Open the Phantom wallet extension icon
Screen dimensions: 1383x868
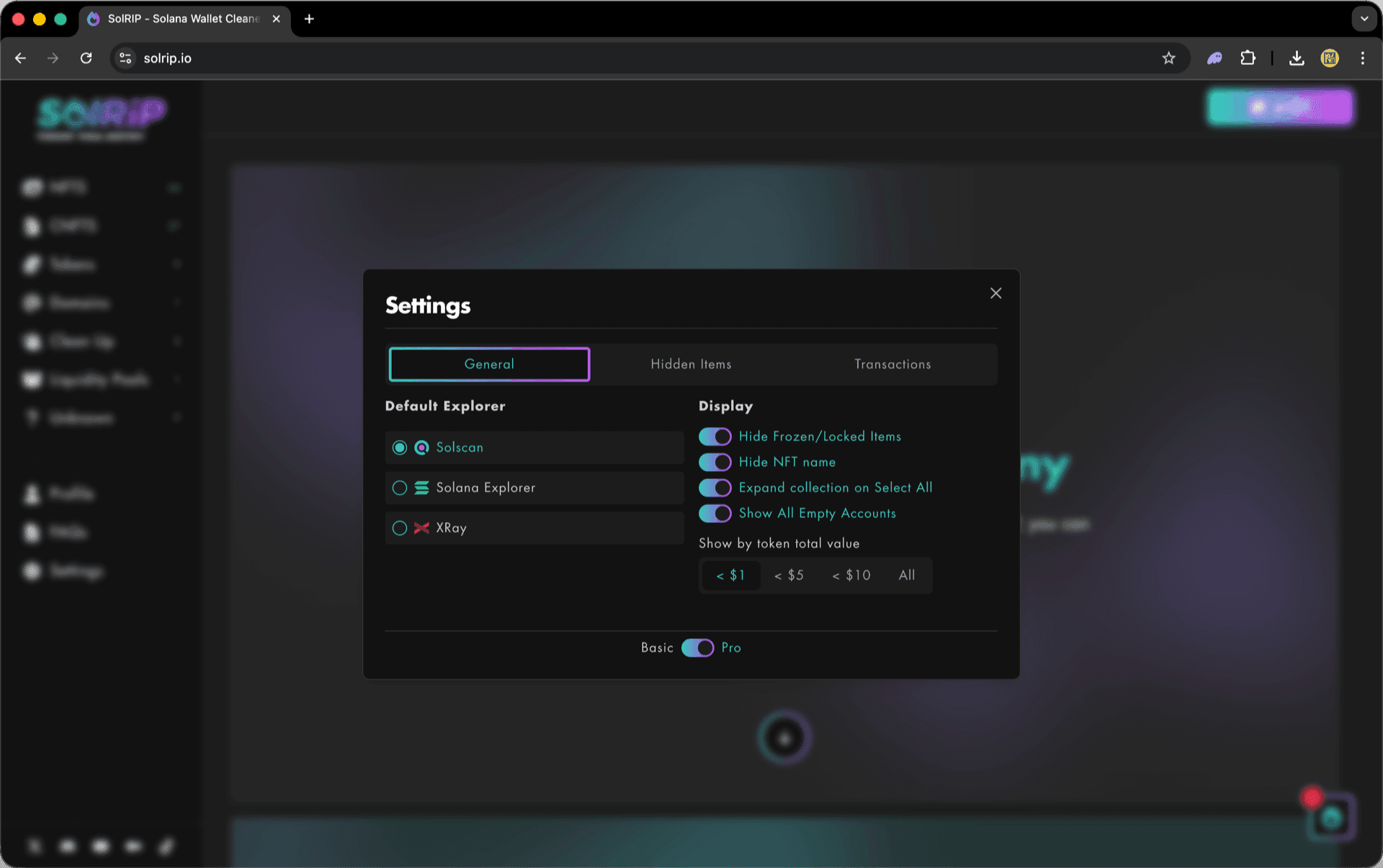click(x=1214, y=58)
